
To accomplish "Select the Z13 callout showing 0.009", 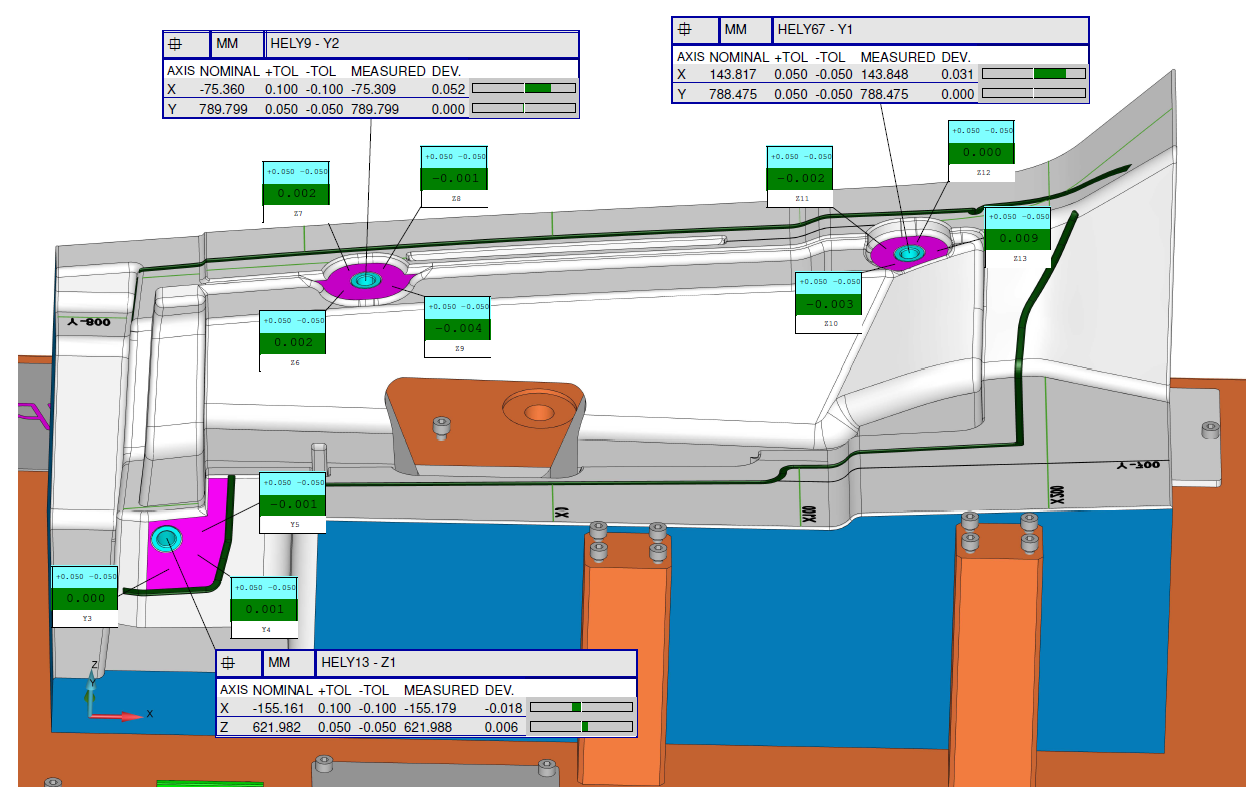I will coord(1018,238).
